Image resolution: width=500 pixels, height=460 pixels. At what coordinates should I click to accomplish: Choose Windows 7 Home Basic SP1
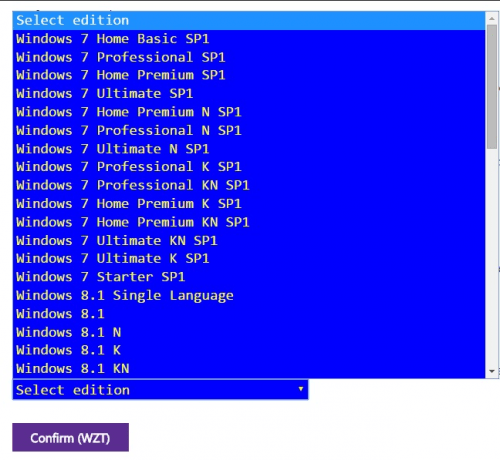point(249,39)
